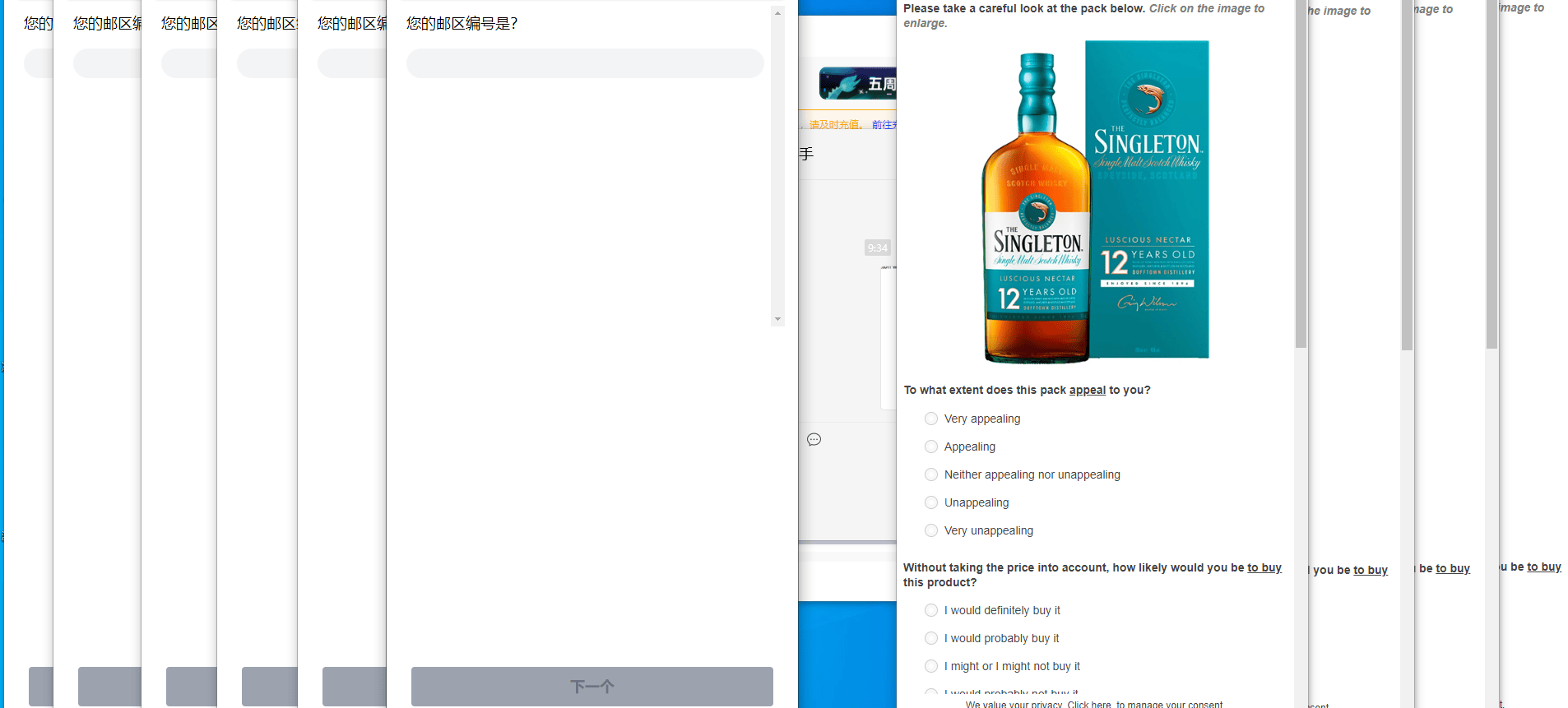1568x708 pixels.
Task: Enlarge the Singleton whisky pack image
Action: [1096, 201]
